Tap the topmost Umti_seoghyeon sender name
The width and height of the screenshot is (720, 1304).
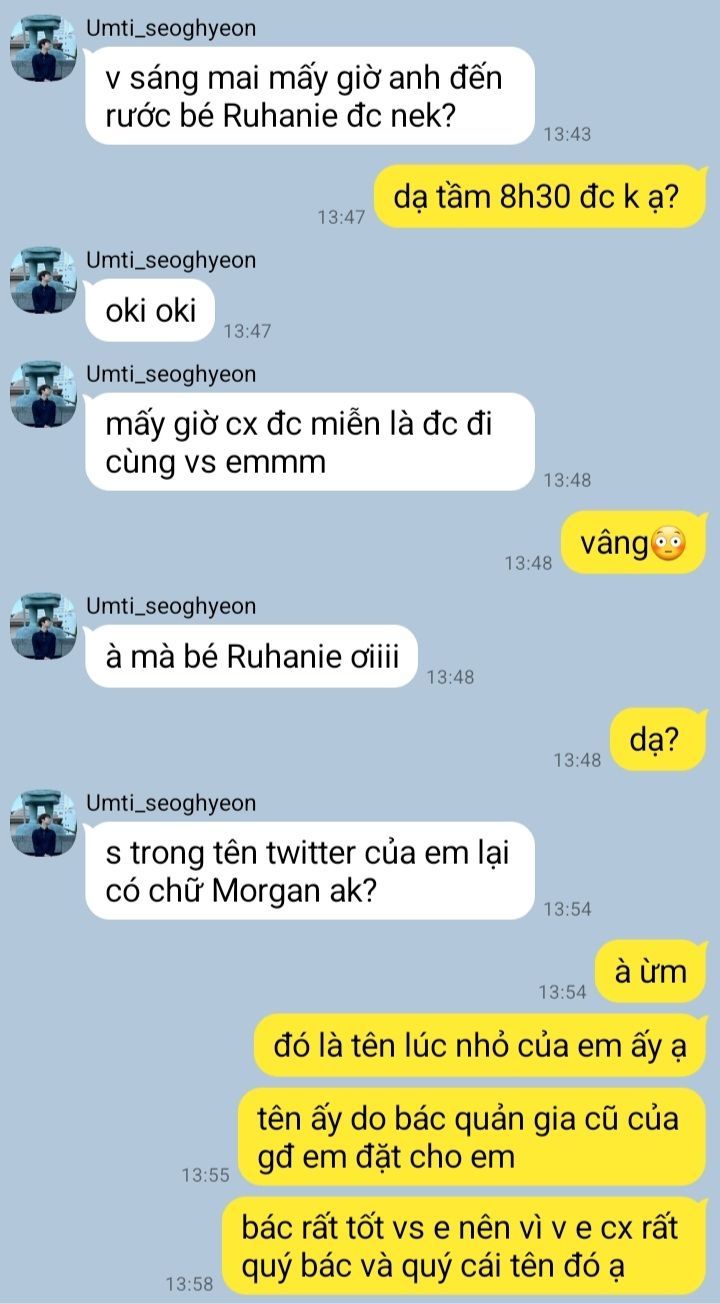click(x=171, y=28)
